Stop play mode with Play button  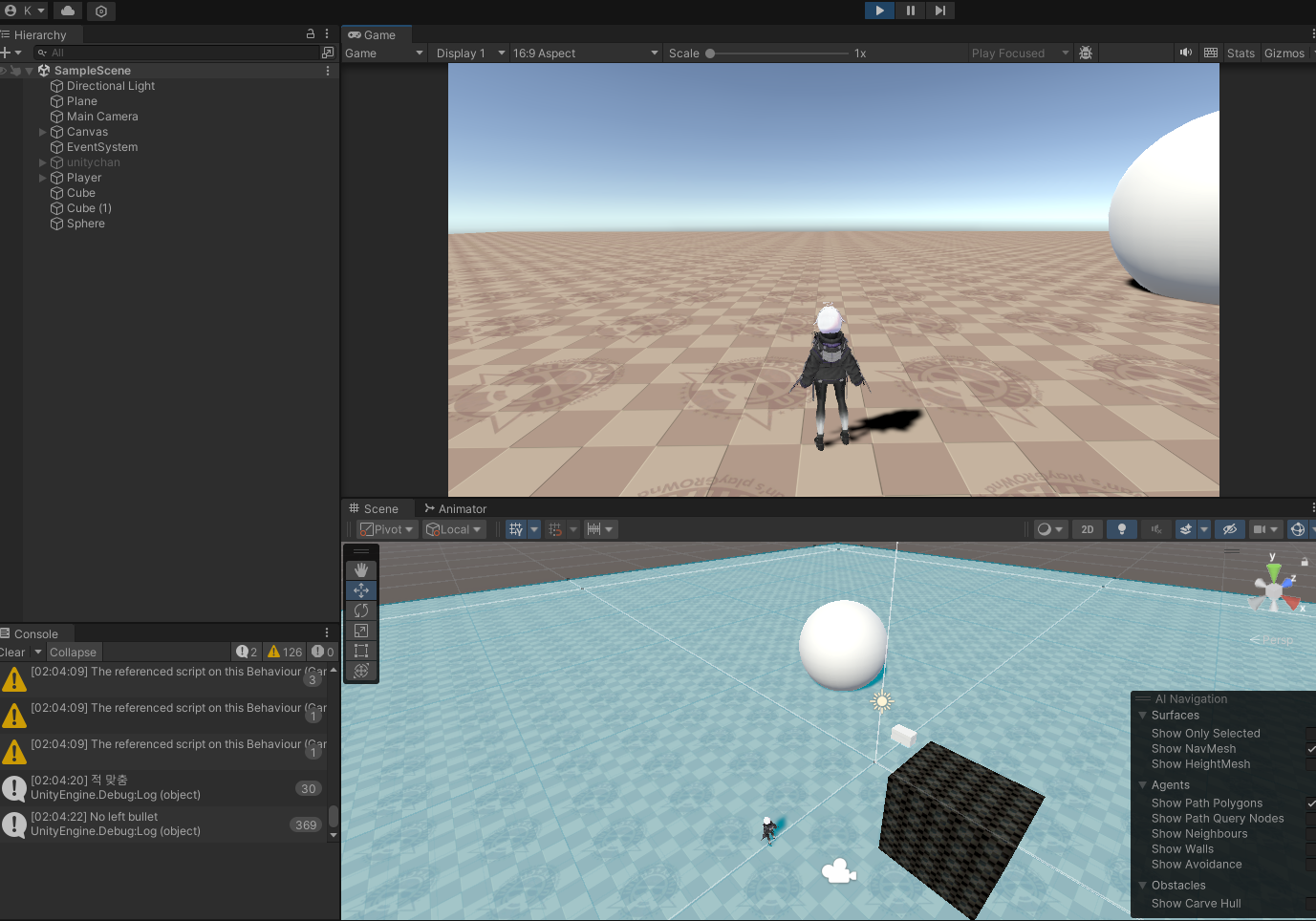(x=879, y=11)
